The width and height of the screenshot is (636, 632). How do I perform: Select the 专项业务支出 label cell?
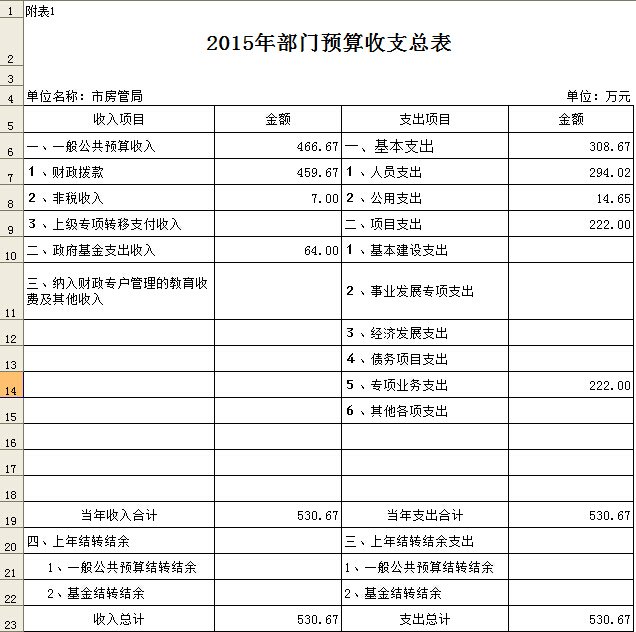[x=425, y=385]
